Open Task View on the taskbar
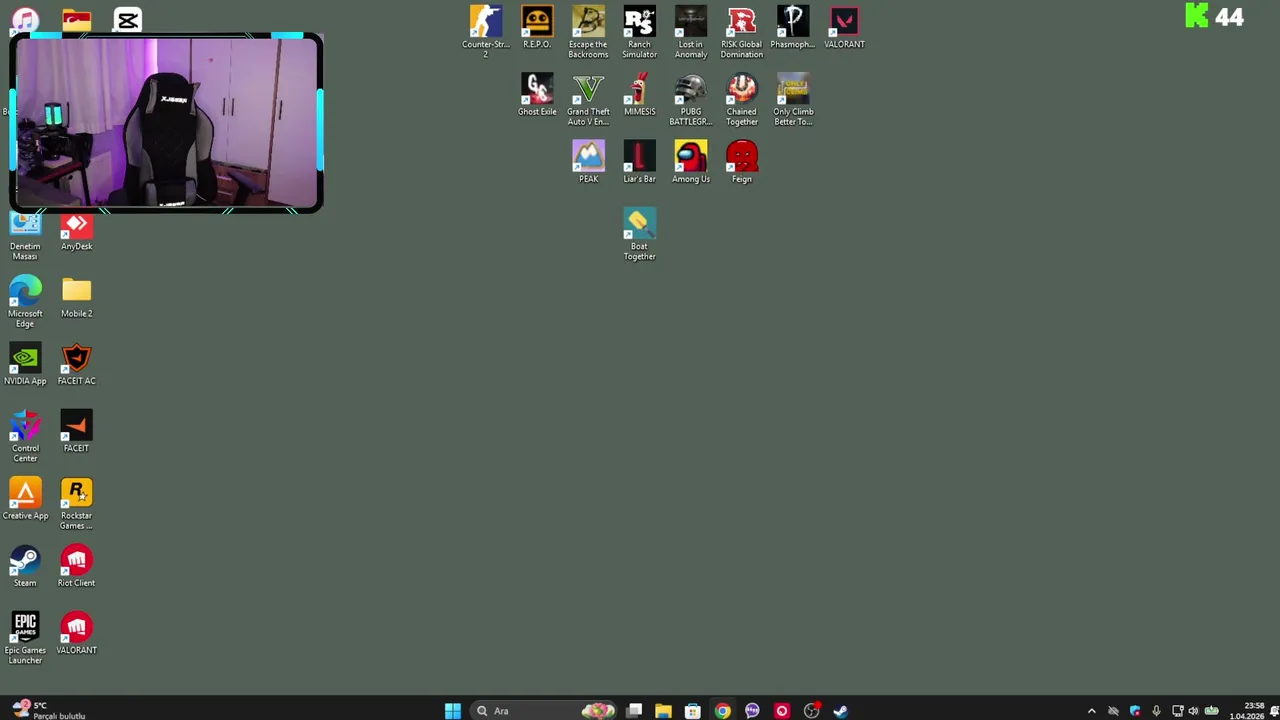1280x720 pixels. pos(634,711)
